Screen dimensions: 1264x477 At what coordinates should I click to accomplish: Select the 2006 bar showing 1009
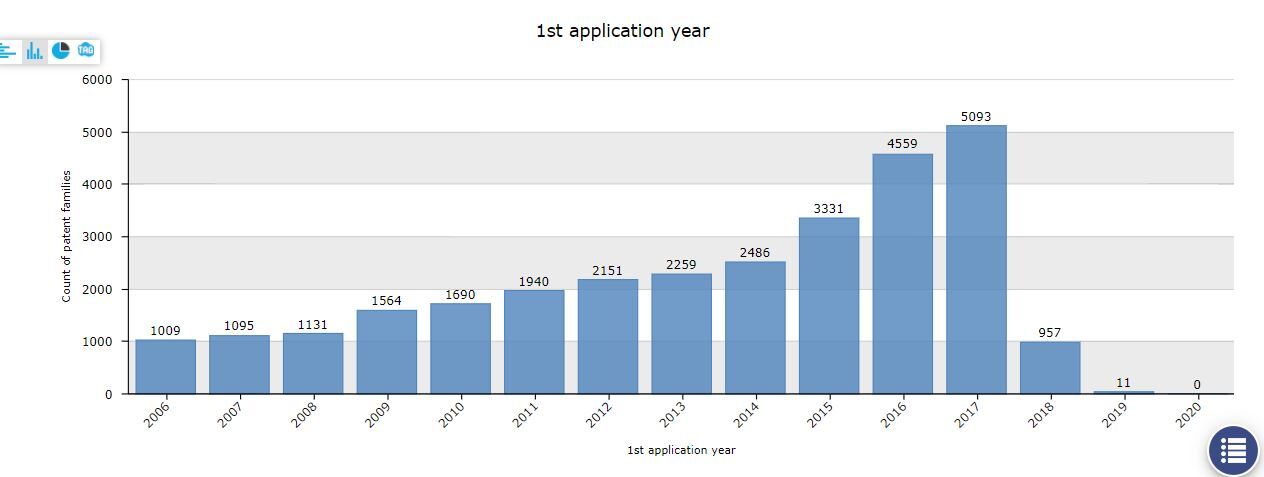pyautogui.click(x=165, y=366)
